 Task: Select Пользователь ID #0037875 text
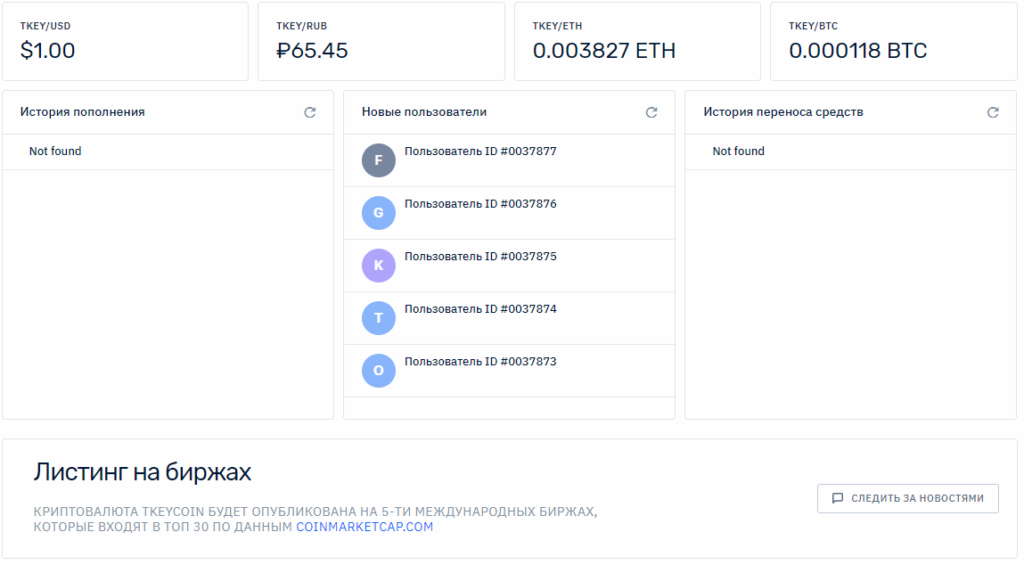coord(481,257)
